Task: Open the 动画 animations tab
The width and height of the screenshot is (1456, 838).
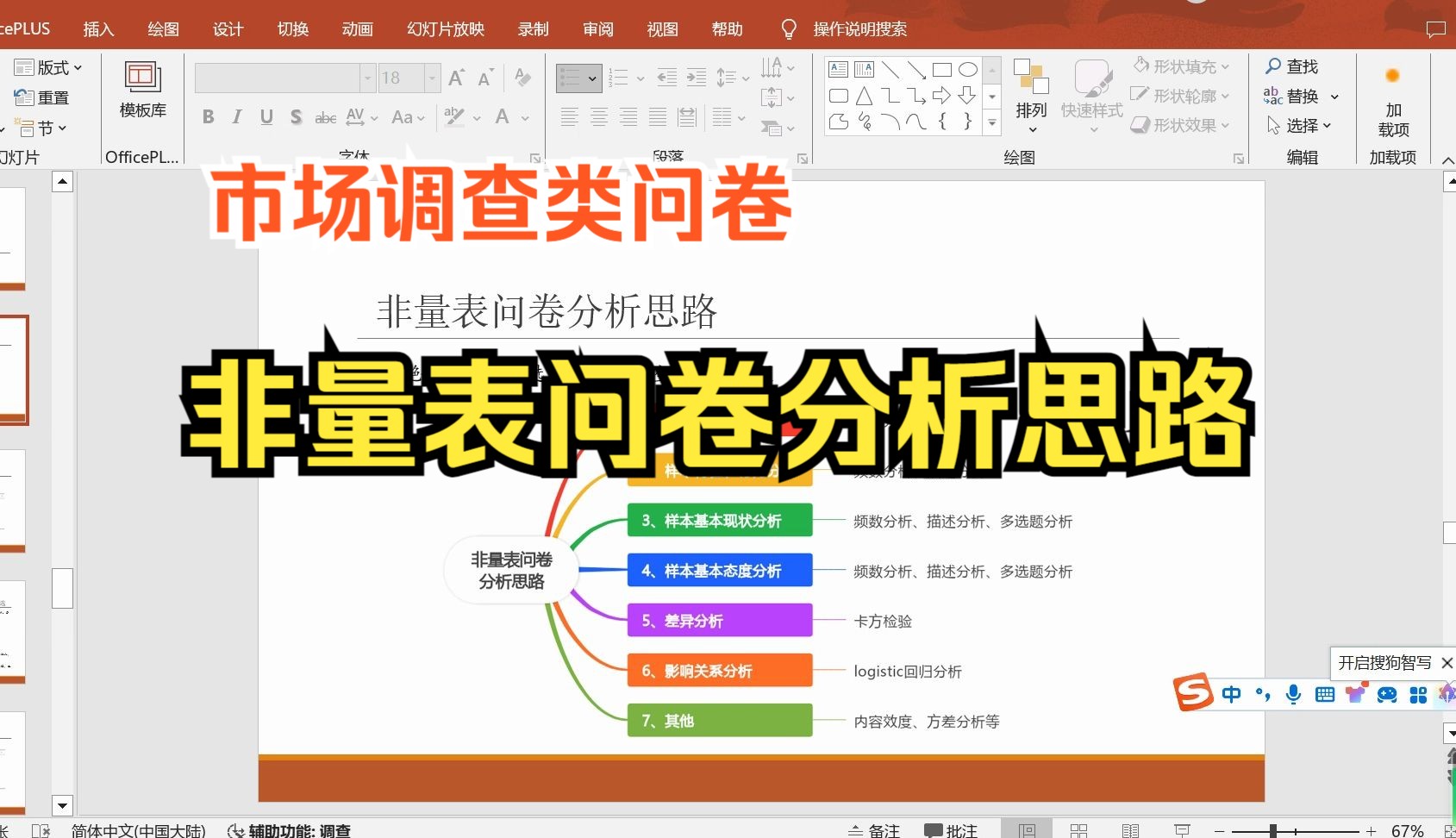Action: click(x=357, y=28)
